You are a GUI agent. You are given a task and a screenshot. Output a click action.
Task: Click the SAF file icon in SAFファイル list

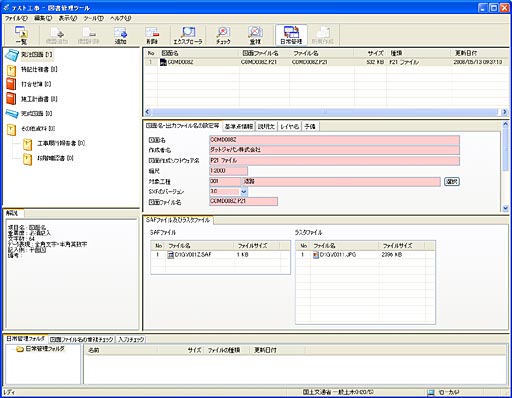pos(171,255)
